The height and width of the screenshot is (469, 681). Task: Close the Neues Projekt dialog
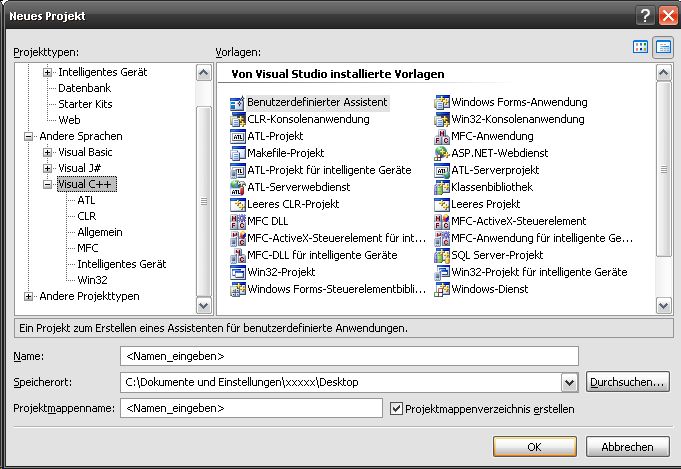pyautogui.click(x=668, y=16)
